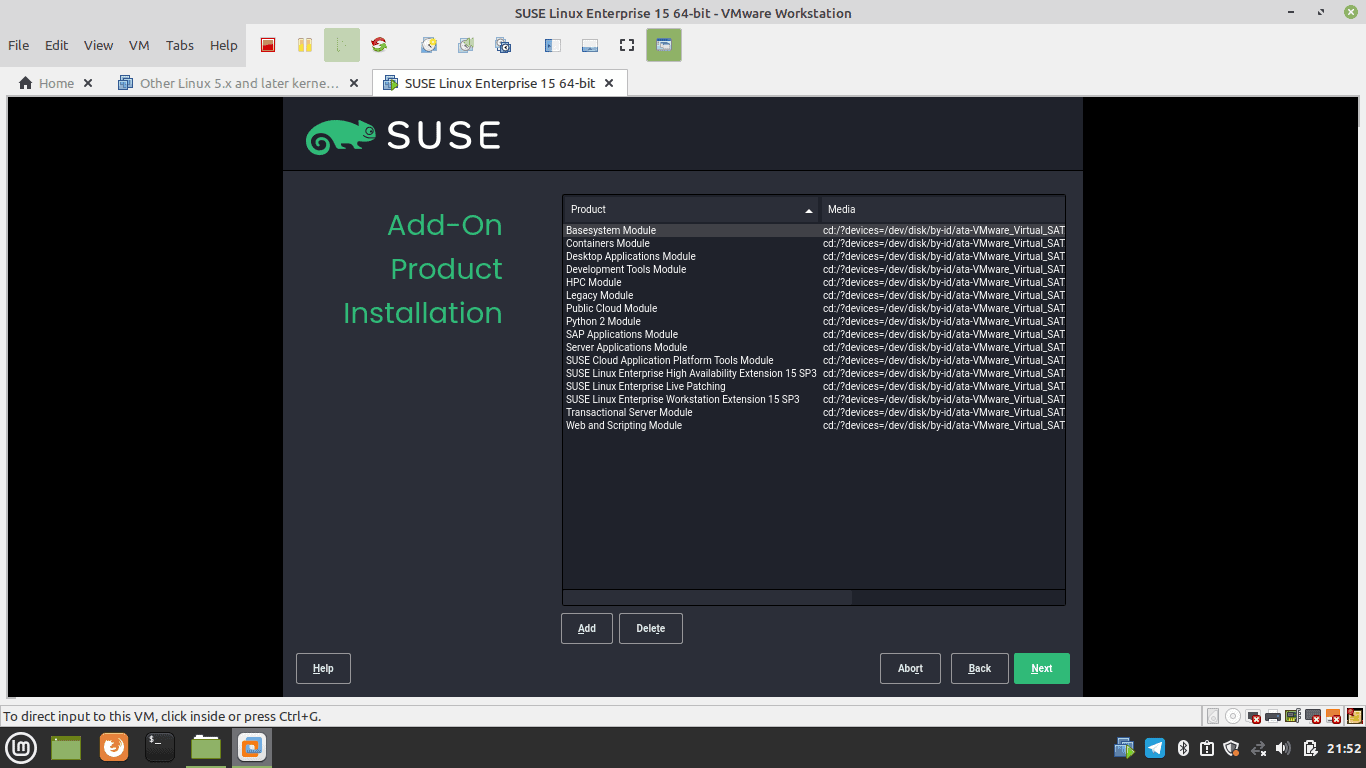The height and width of the screenshot is (768, 1366).
Task: Click the network adapter status icon
Action: pos(1253,716)
